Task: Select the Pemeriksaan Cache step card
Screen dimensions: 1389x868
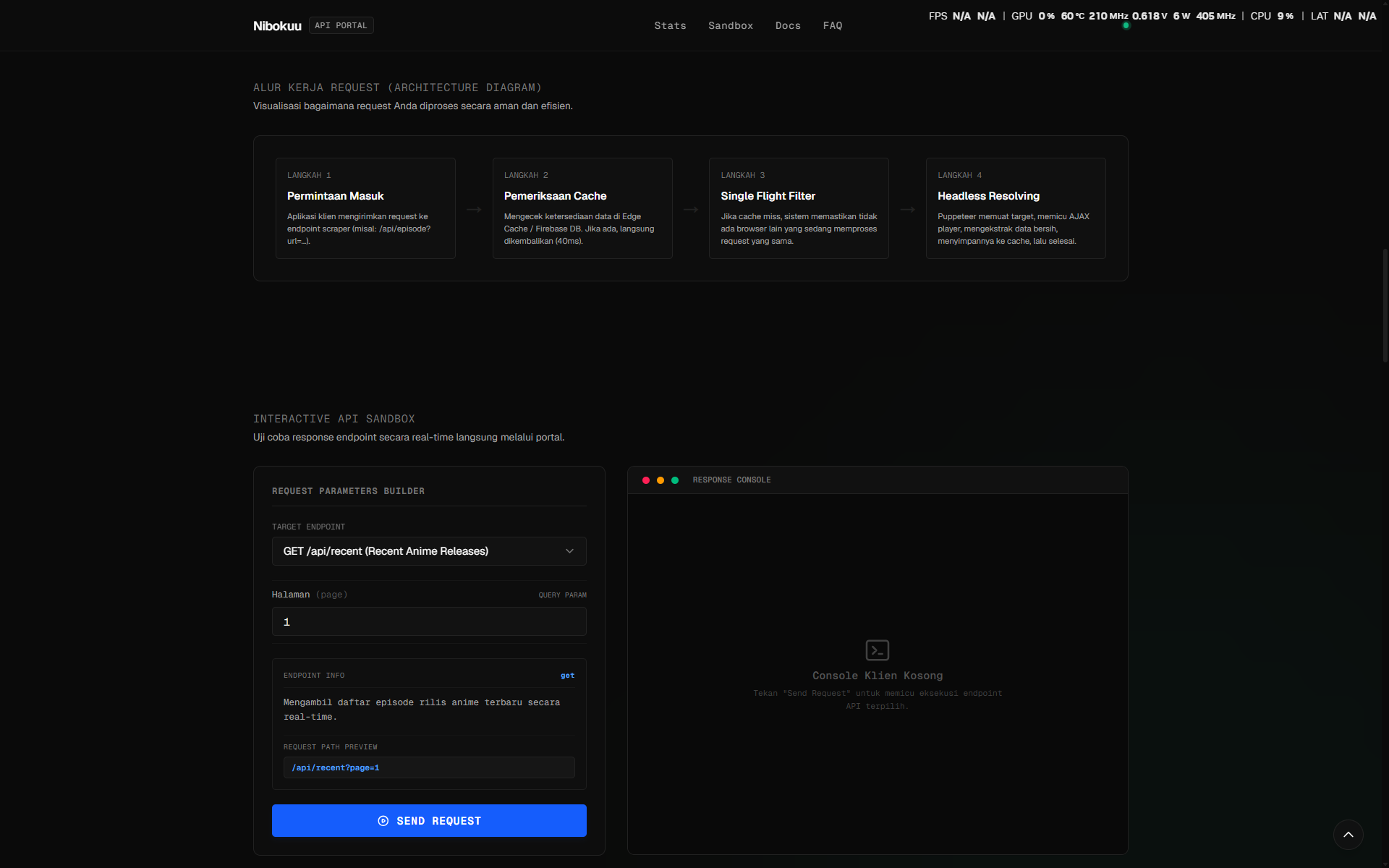Action: (x=582, y=208)
